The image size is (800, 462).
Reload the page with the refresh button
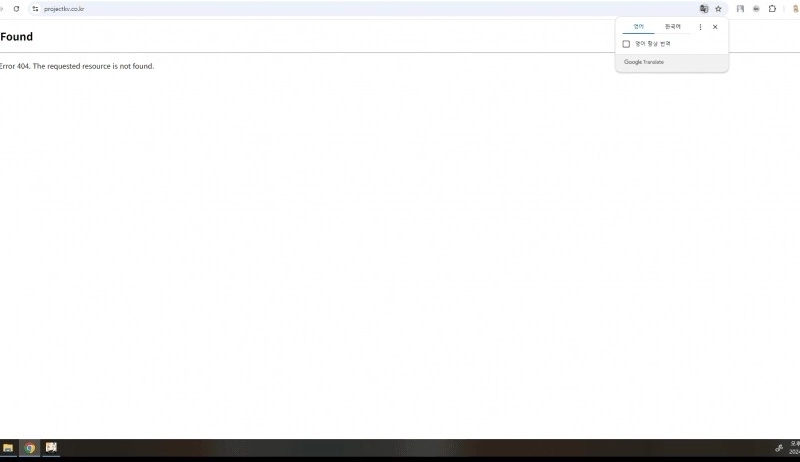pyautogui.click(x=16, y=8)
